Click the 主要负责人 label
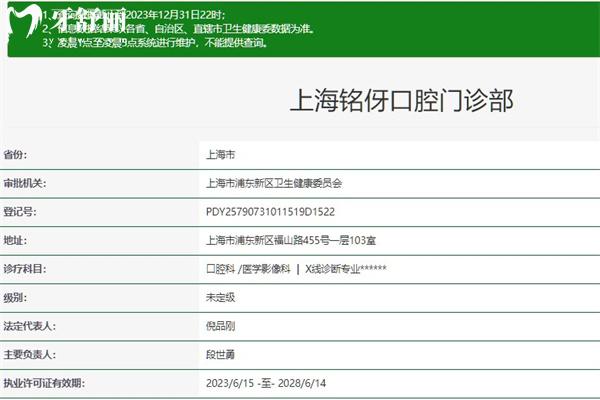Viewport: 600px width, 400px height. [x=29, y=354]
